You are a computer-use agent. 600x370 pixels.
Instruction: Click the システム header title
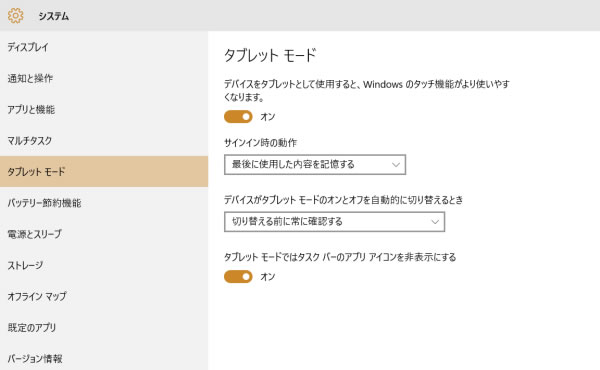(x=54, y=16)
